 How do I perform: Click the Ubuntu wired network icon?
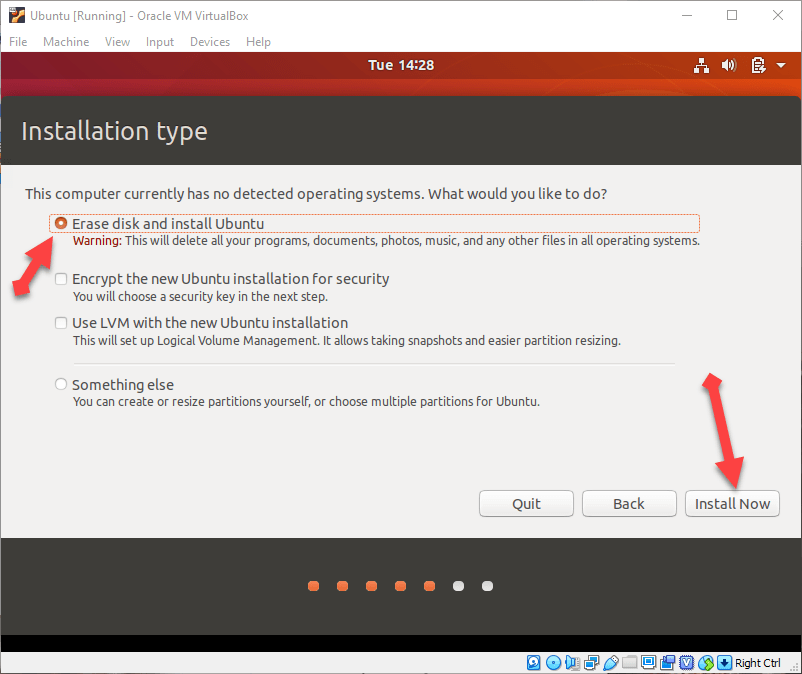(700, 66)
